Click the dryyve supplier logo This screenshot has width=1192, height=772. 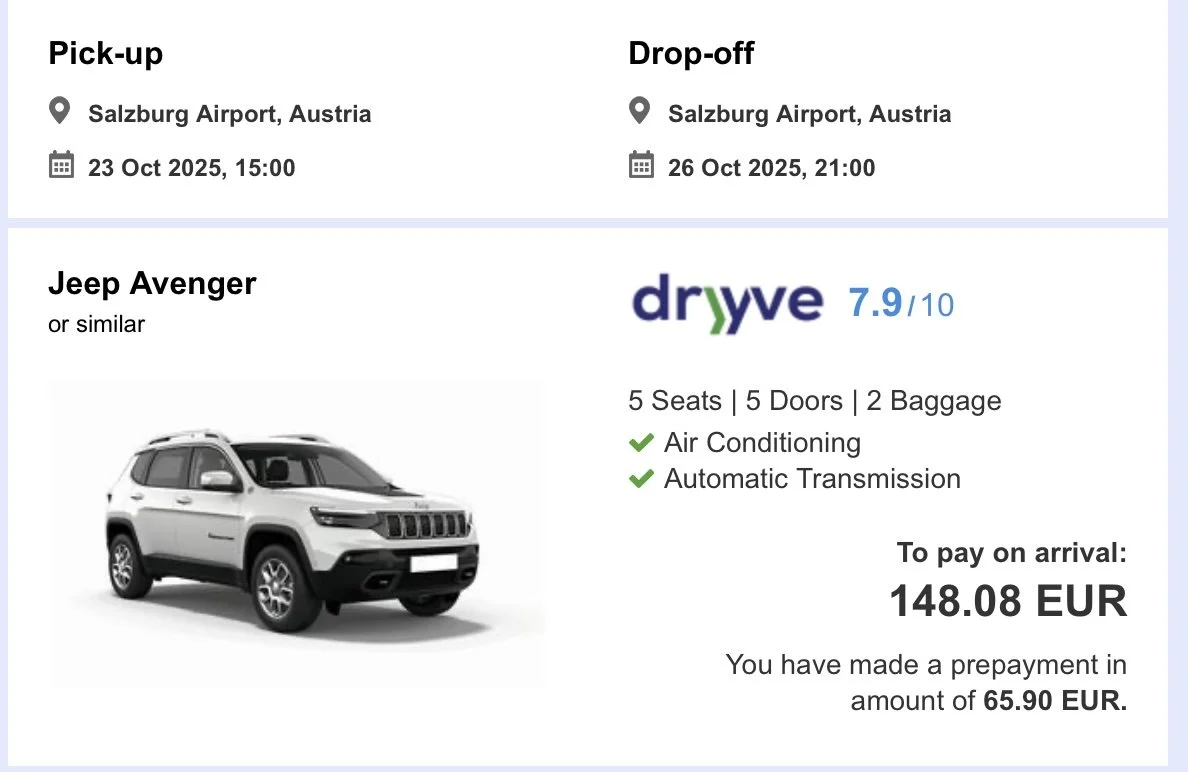[x=728, y=303]
